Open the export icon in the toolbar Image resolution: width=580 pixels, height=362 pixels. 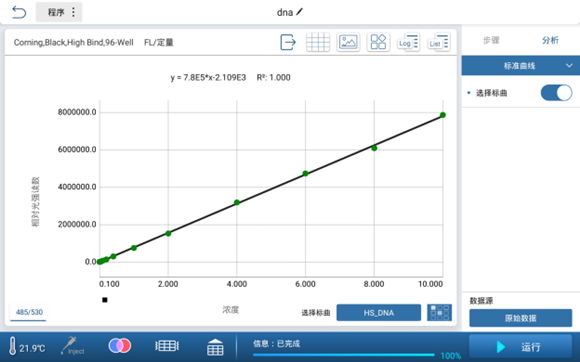pyautogui.click(x=288, y=42)
